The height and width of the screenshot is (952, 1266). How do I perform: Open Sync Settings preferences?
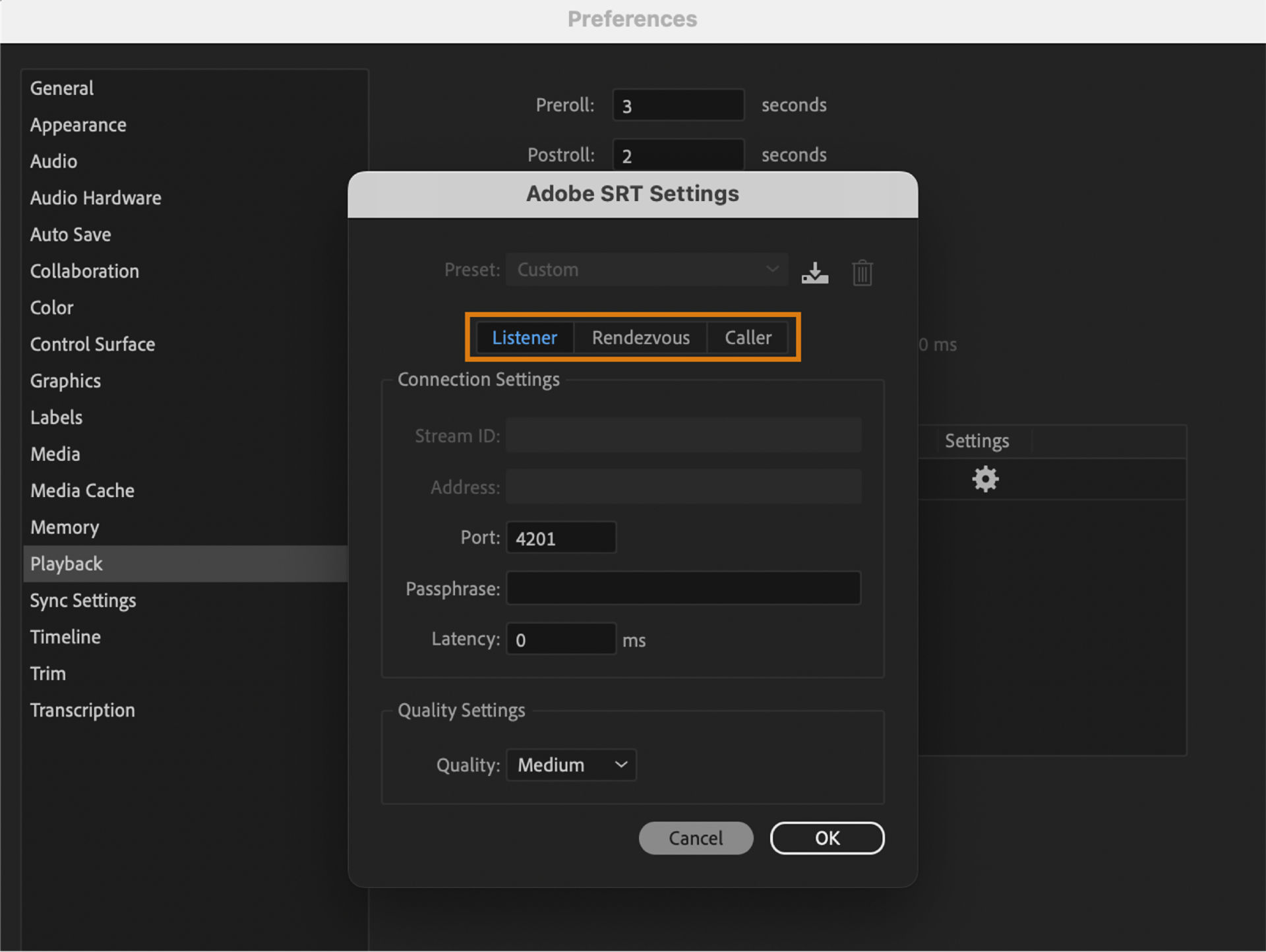tap(83, 601)
